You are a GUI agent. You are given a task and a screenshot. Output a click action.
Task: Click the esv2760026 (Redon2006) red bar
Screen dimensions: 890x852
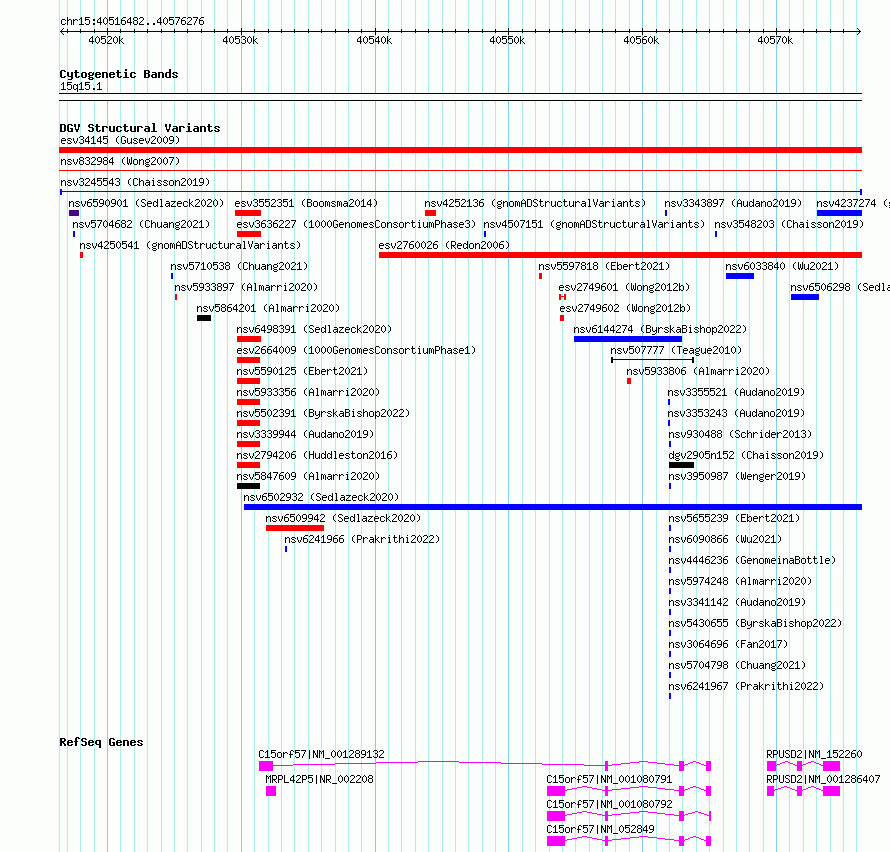pyautogui.click(x=620, y=255)
